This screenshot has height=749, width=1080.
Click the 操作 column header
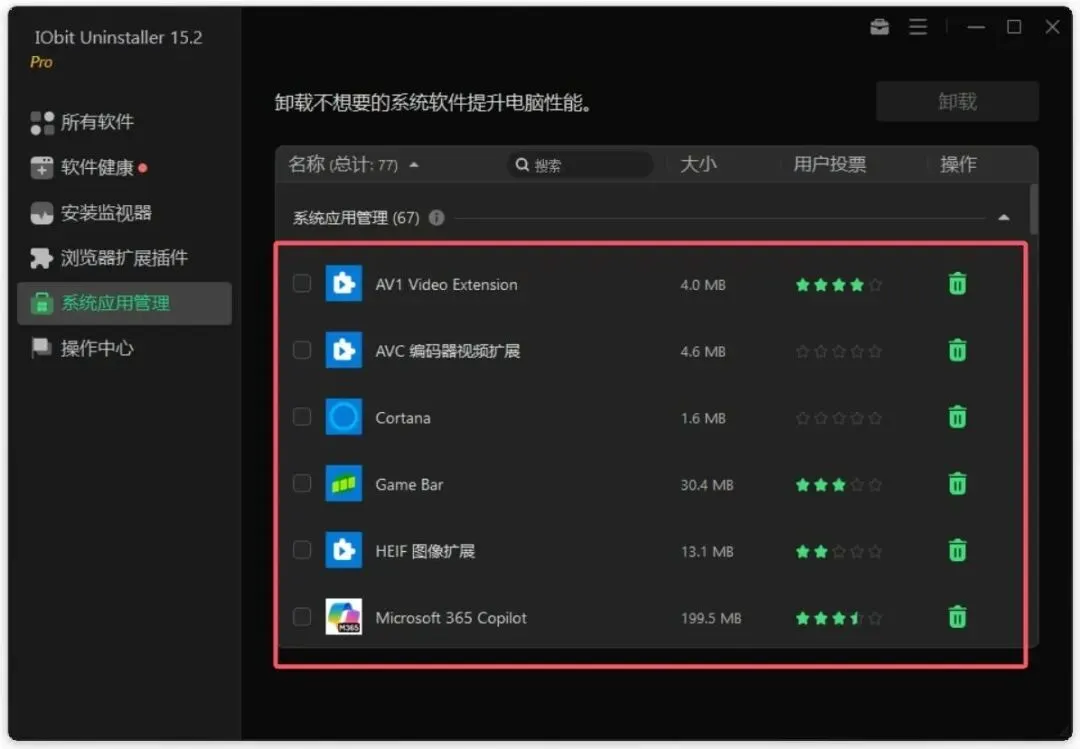pyautogui.click(x=958, y=165)
